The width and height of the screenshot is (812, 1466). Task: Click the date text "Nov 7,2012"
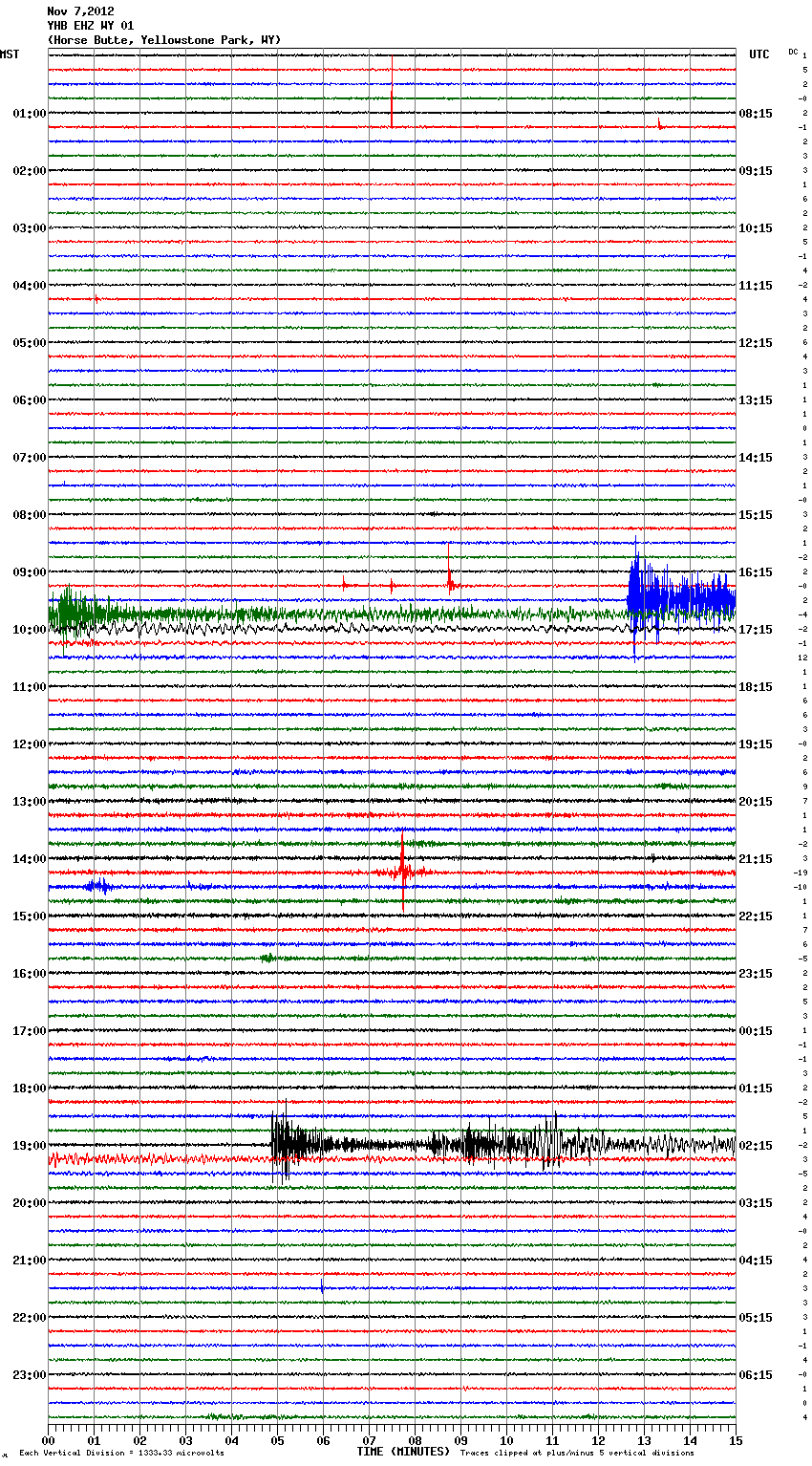point(80,11)
